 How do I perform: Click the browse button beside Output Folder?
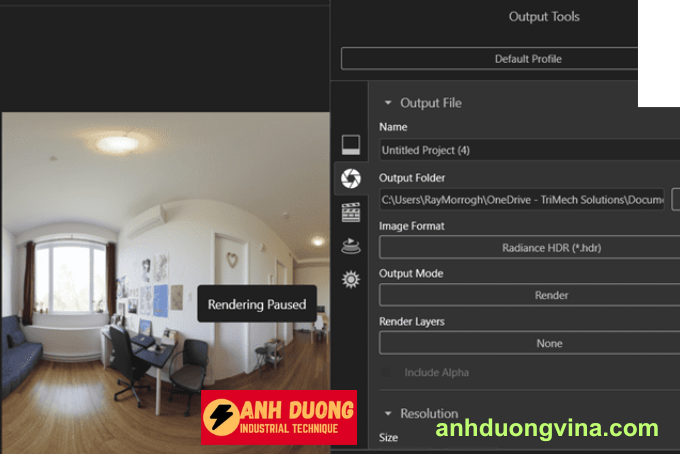coord(675,200)
